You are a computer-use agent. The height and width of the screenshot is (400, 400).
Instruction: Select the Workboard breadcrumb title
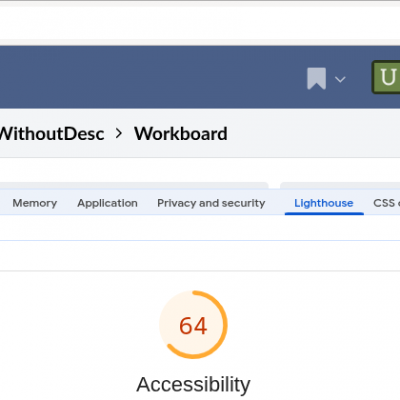(181, 134)
